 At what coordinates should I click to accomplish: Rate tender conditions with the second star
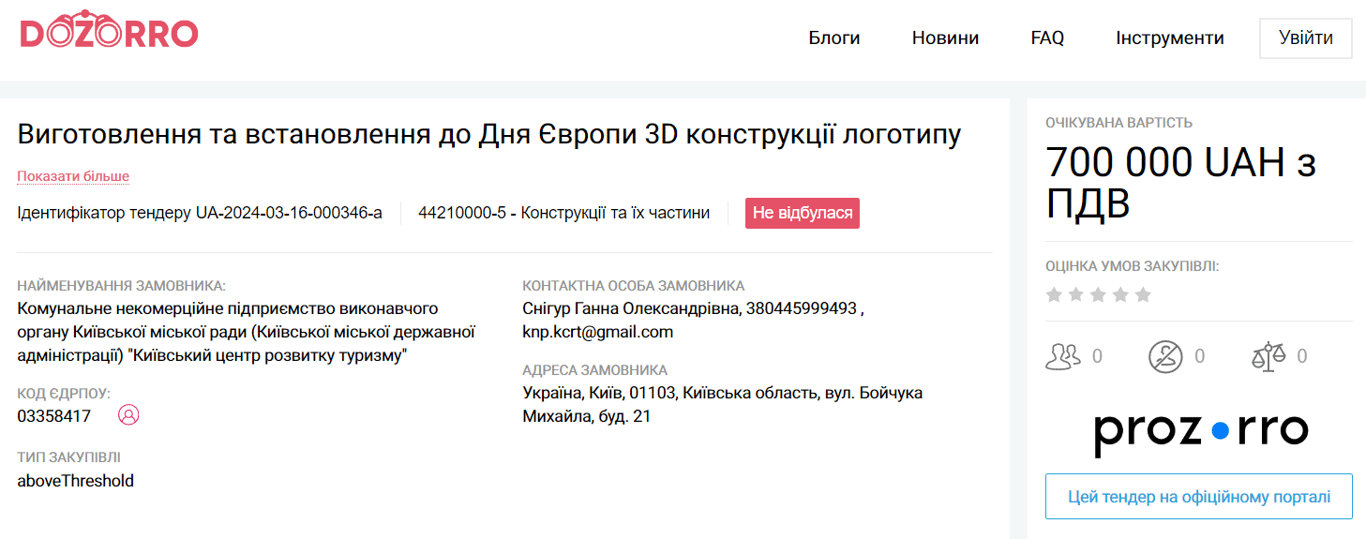1076,295
